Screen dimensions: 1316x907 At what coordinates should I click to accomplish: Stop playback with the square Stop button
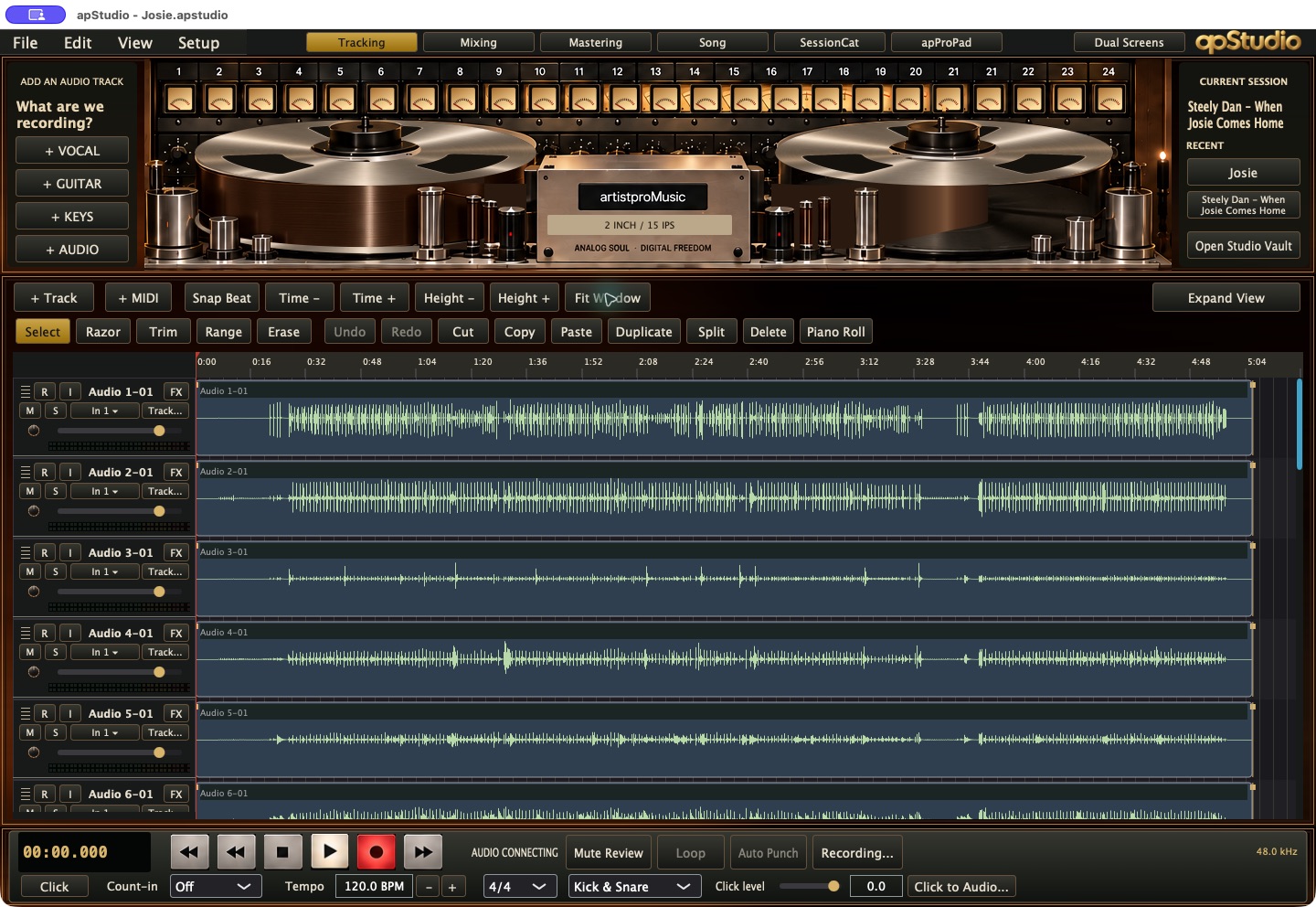(282, 852)
